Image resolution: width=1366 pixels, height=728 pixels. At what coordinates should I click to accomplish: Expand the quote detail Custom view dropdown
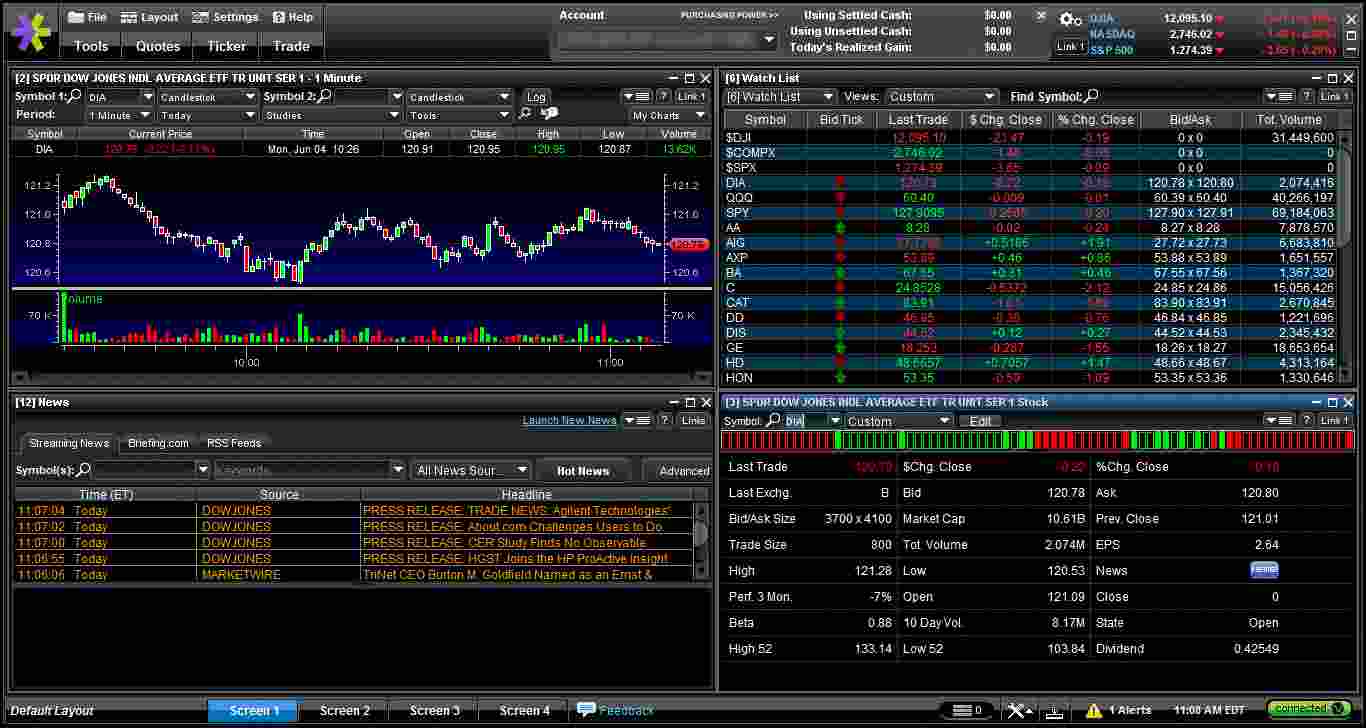pyautogui.click(x=945, y=421)
